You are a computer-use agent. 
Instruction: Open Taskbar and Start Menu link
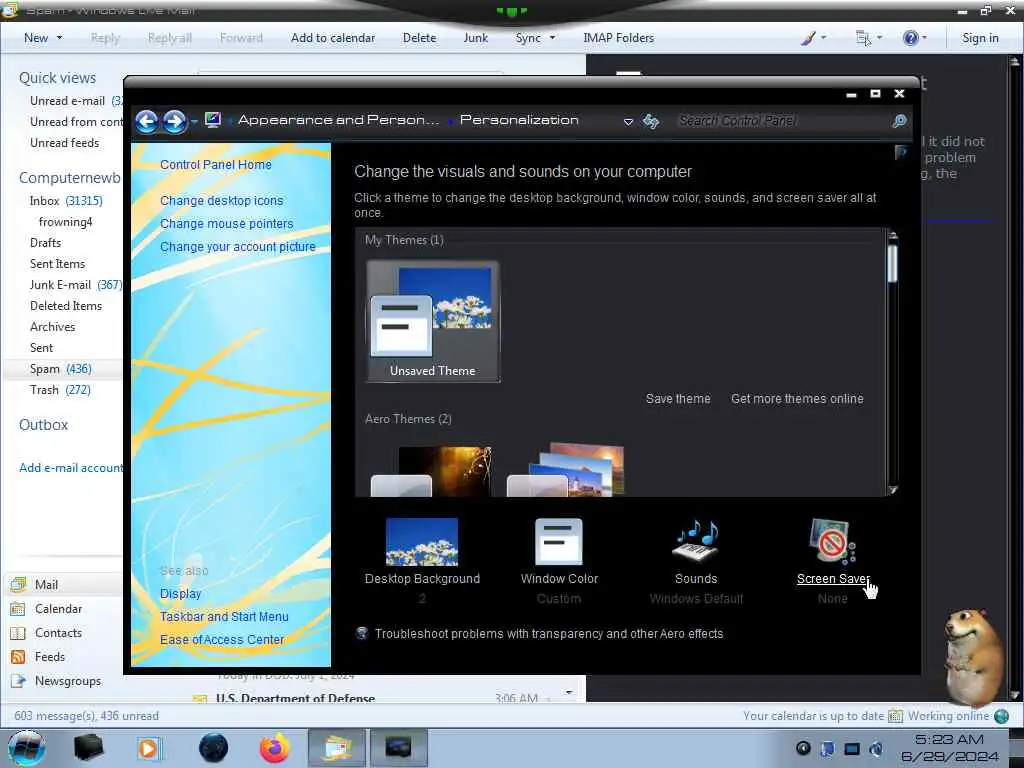coord(224,616)
